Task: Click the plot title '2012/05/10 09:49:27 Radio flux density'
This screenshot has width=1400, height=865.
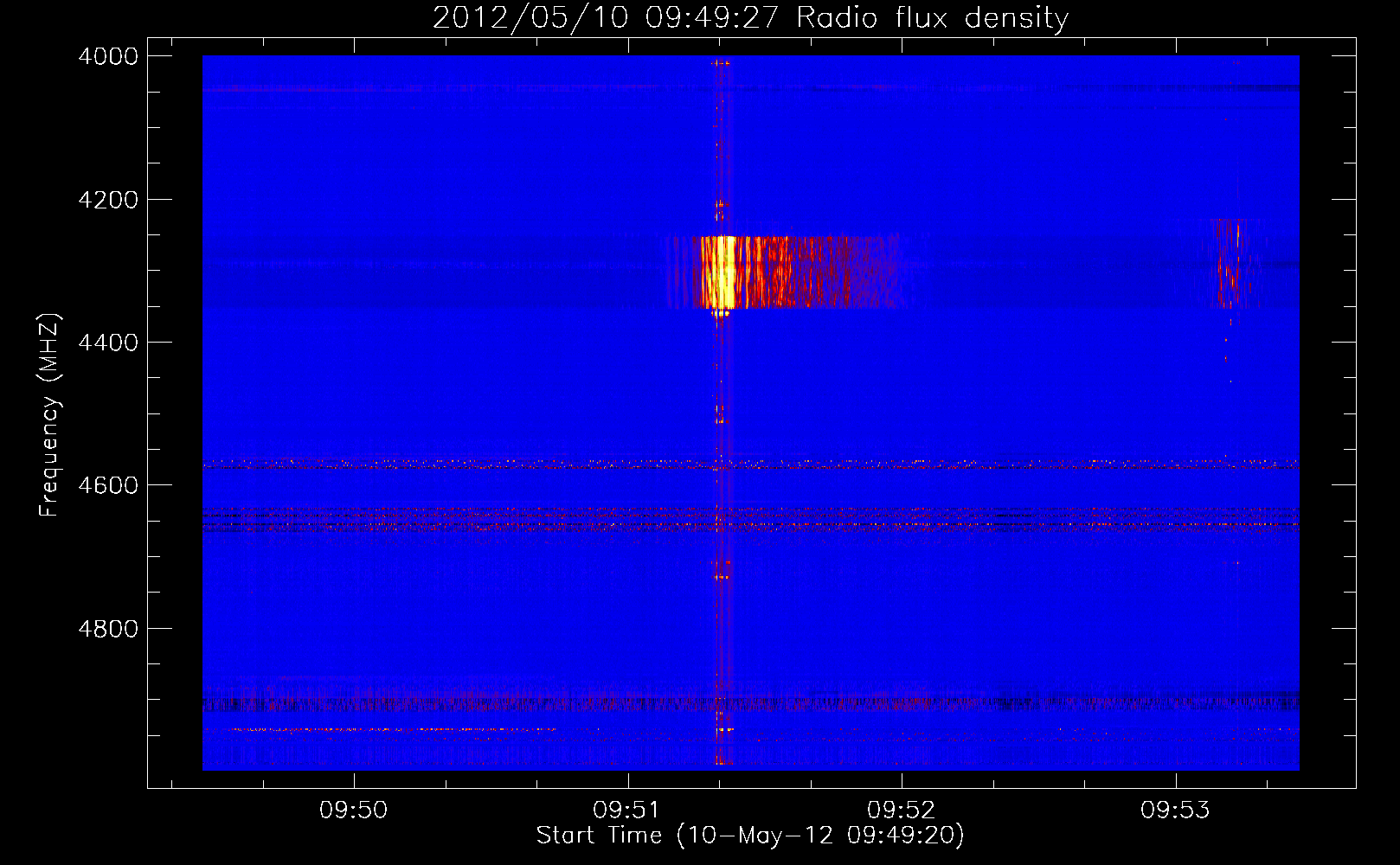Action: [x=750, y=17]
